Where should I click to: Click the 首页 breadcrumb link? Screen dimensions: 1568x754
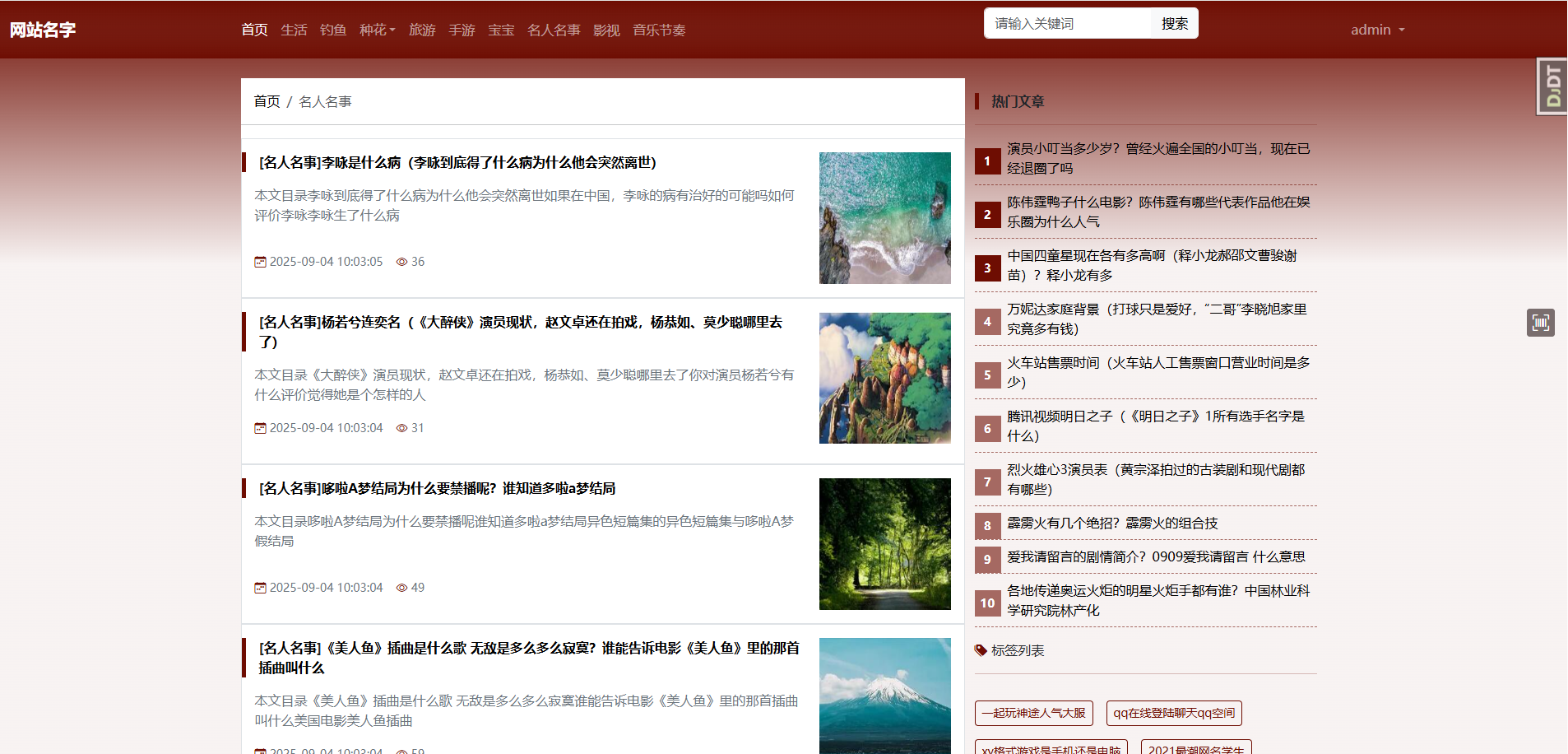click(x=267, y=101)
